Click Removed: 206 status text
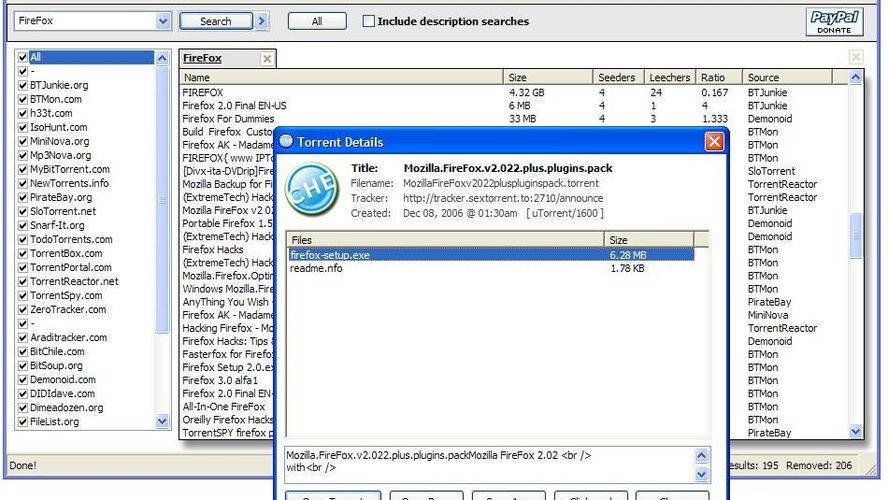 (819, 465)
